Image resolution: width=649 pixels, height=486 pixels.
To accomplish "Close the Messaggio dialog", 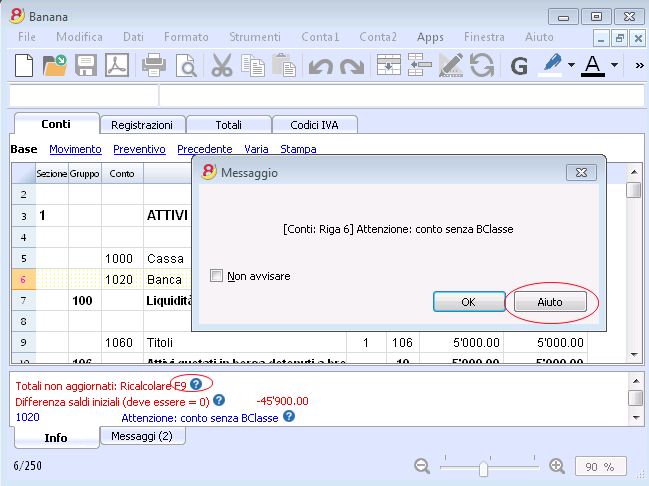I will coord(581,173).
